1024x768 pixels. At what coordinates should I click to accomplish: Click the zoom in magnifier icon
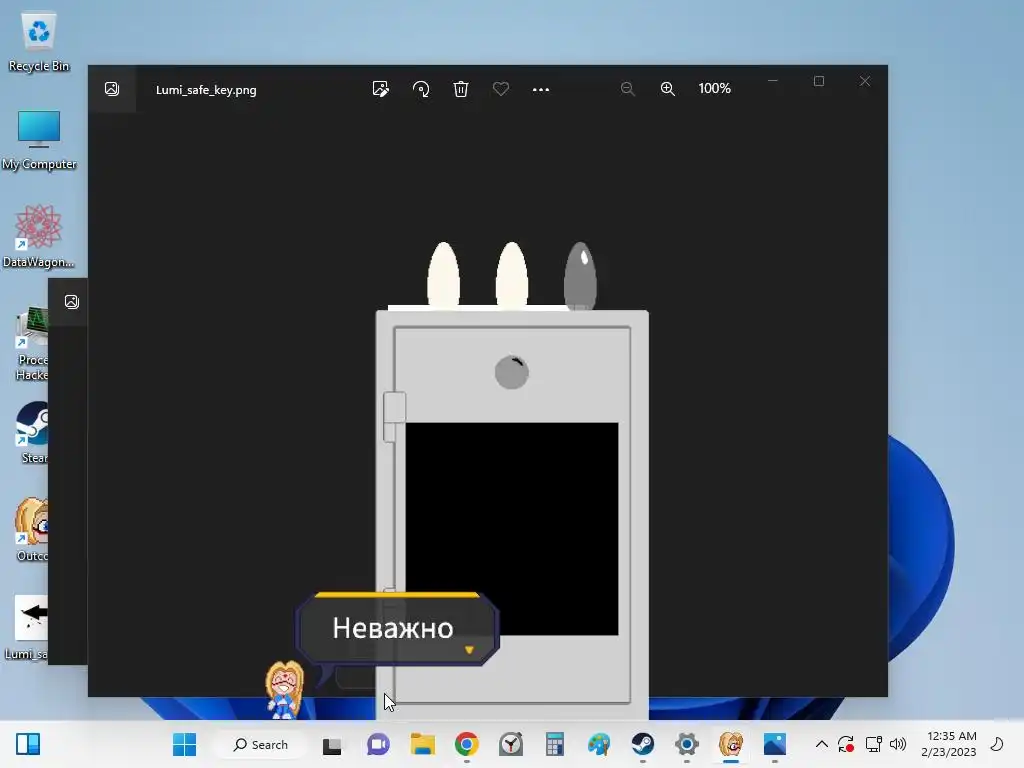[x=667, y=89]
